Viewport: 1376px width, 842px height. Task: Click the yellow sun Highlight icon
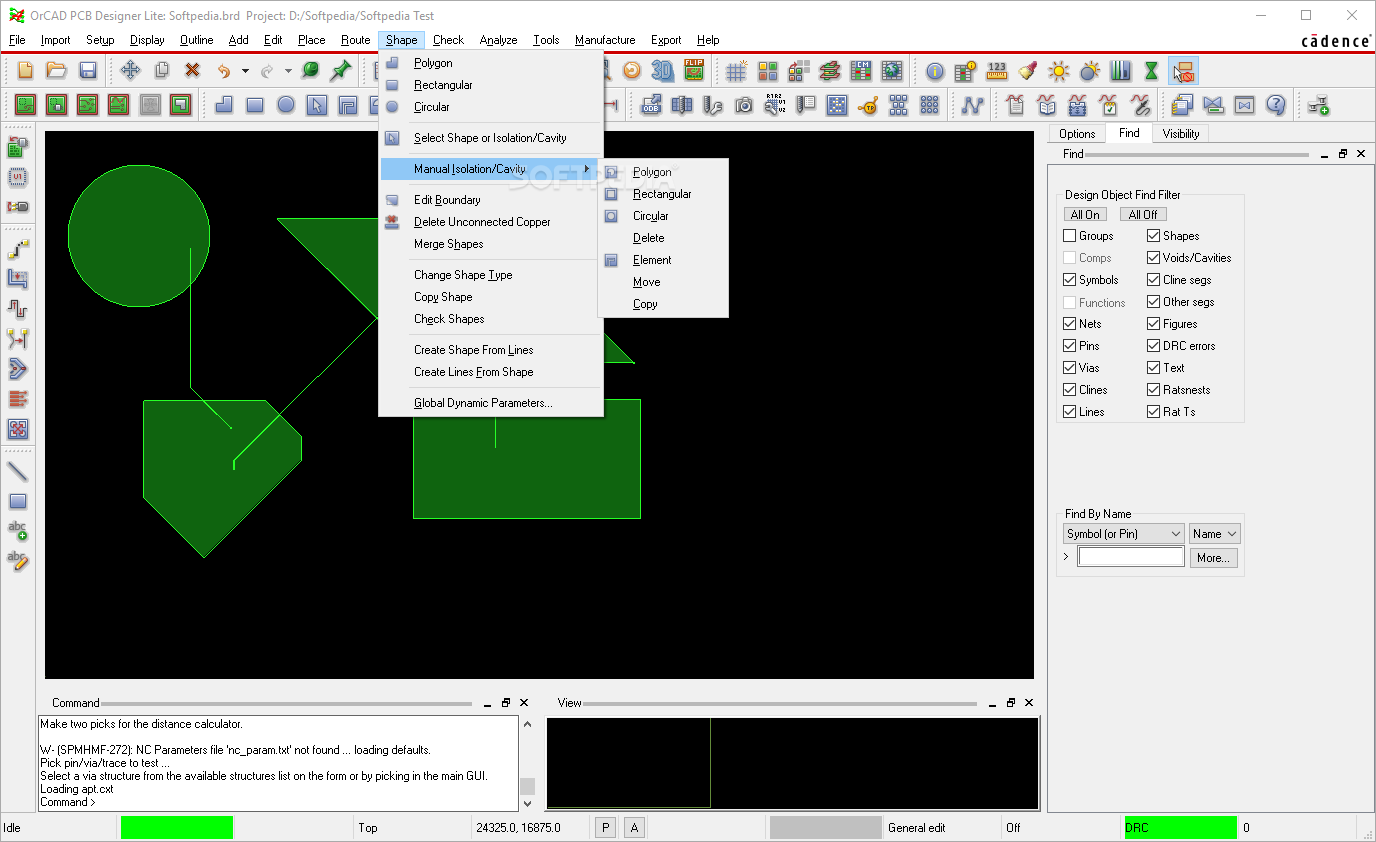click(1058, 71)
